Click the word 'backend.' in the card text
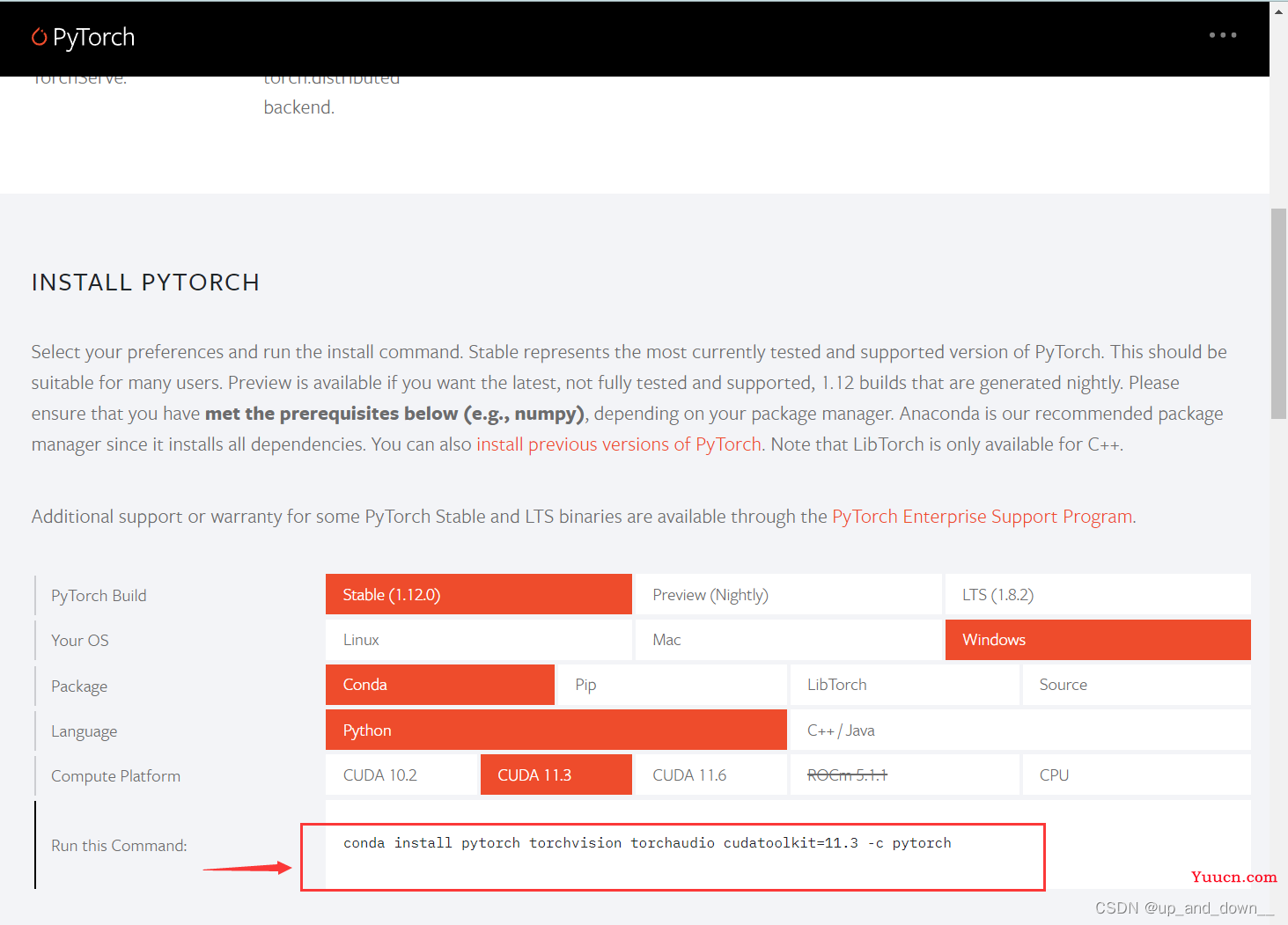1288x925 pixels. click(x=299, y=107)
